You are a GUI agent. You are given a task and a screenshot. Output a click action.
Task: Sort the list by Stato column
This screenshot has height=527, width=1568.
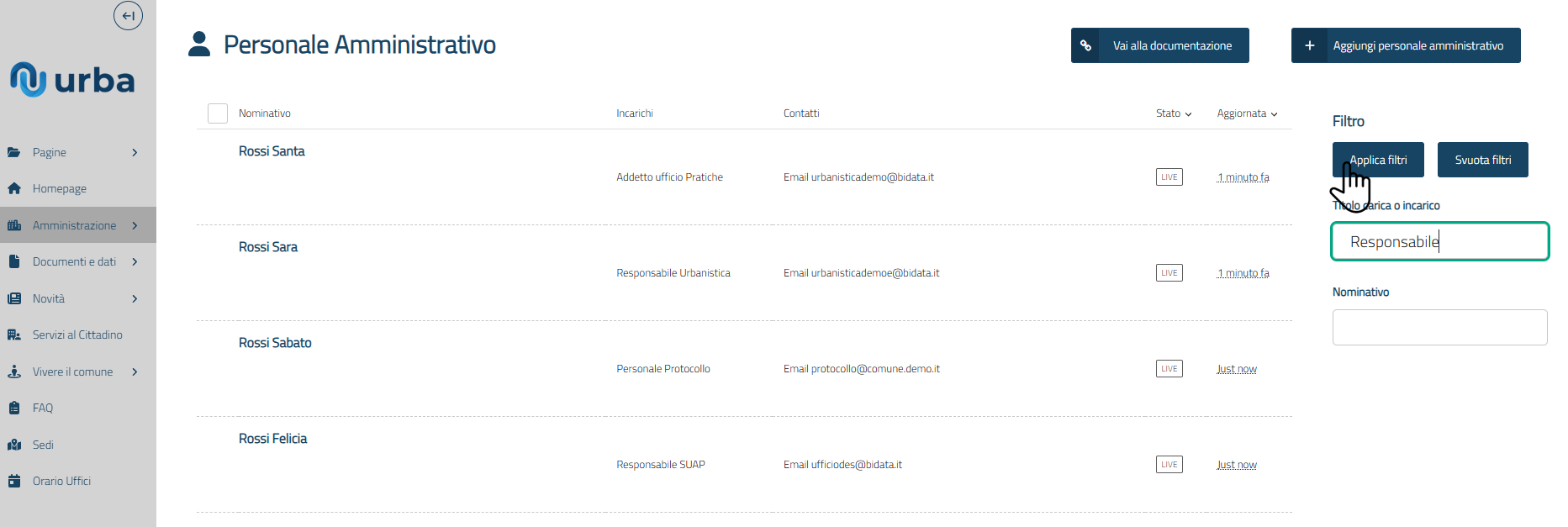[1173, 113]
